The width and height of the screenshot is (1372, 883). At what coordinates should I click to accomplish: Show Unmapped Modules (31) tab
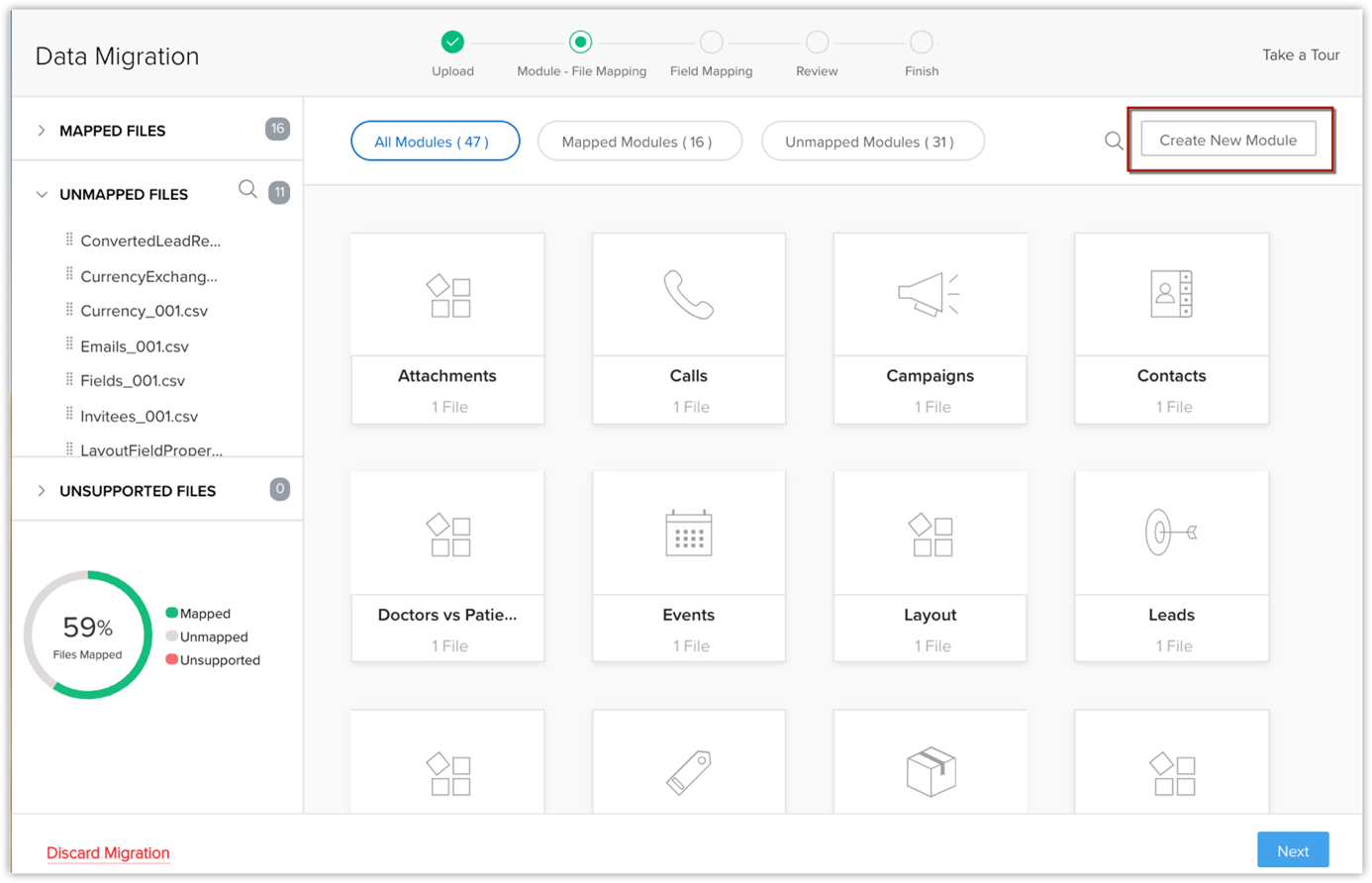click(x=871, y=142)
